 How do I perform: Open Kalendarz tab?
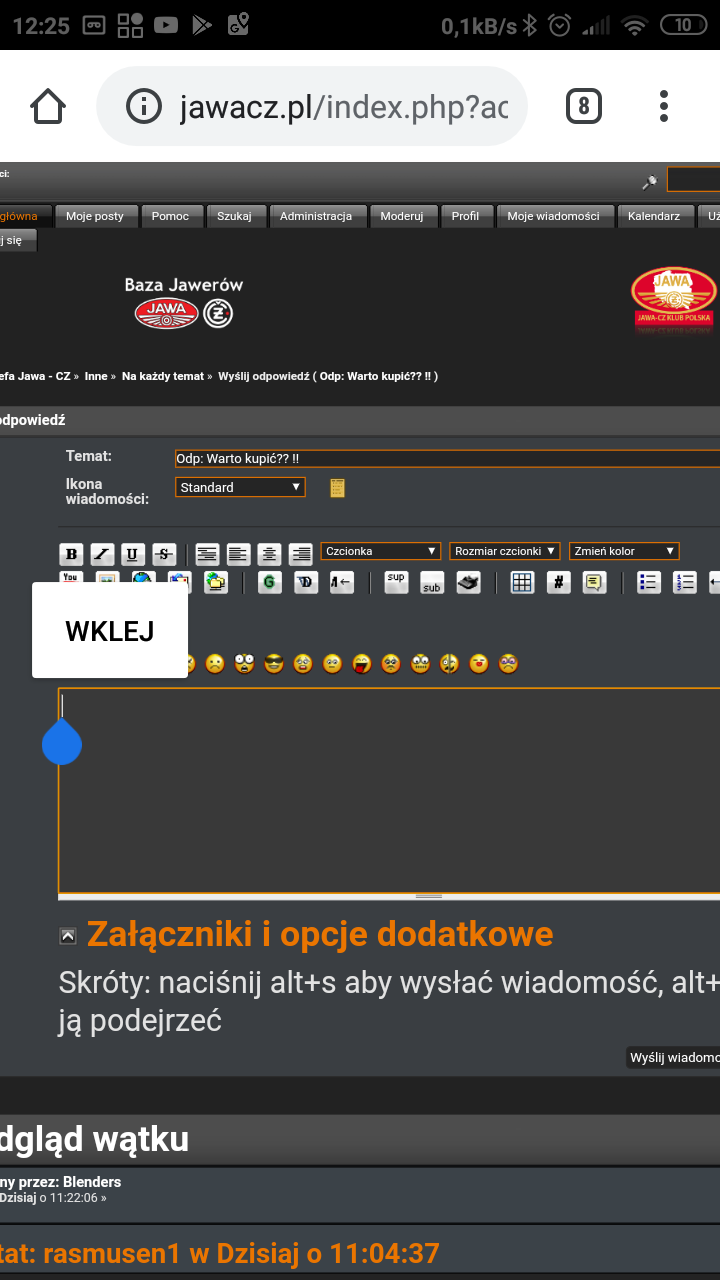(x=654, y=216)
